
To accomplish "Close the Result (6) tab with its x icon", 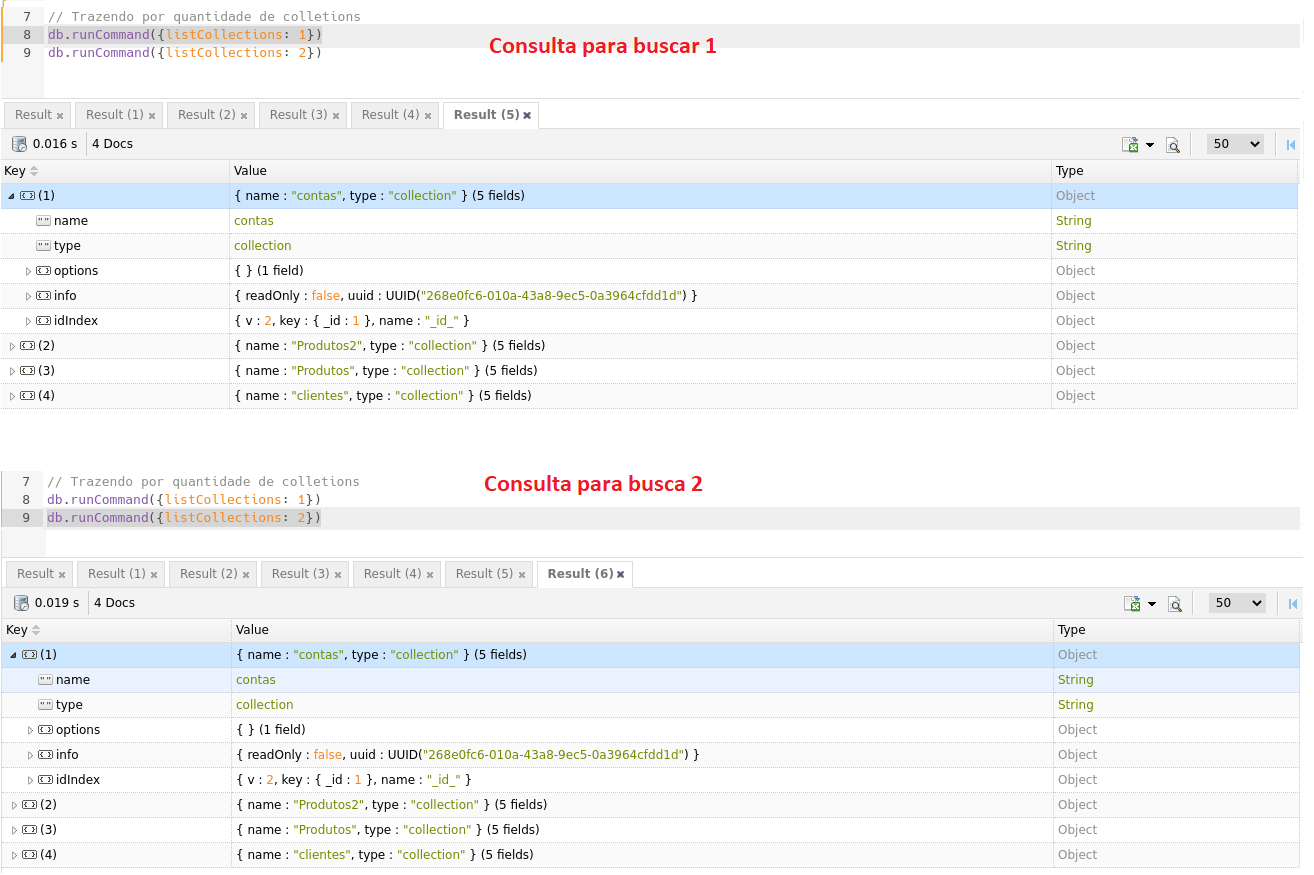I will click(621, 574).
